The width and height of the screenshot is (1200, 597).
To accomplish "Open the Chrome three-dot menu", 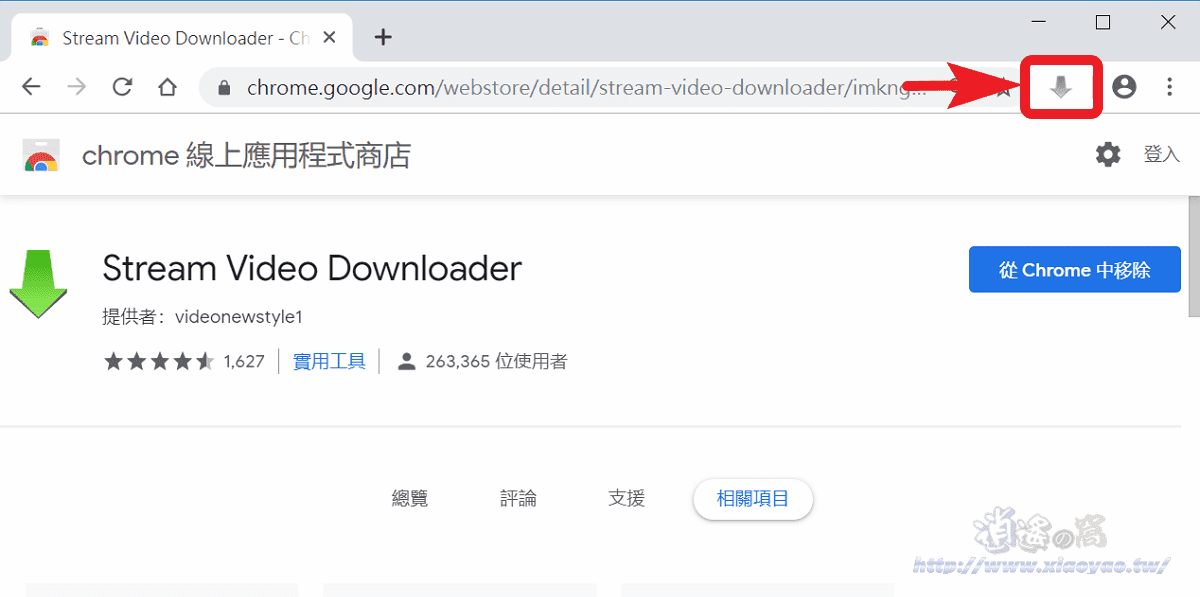I will [1169, 87].
